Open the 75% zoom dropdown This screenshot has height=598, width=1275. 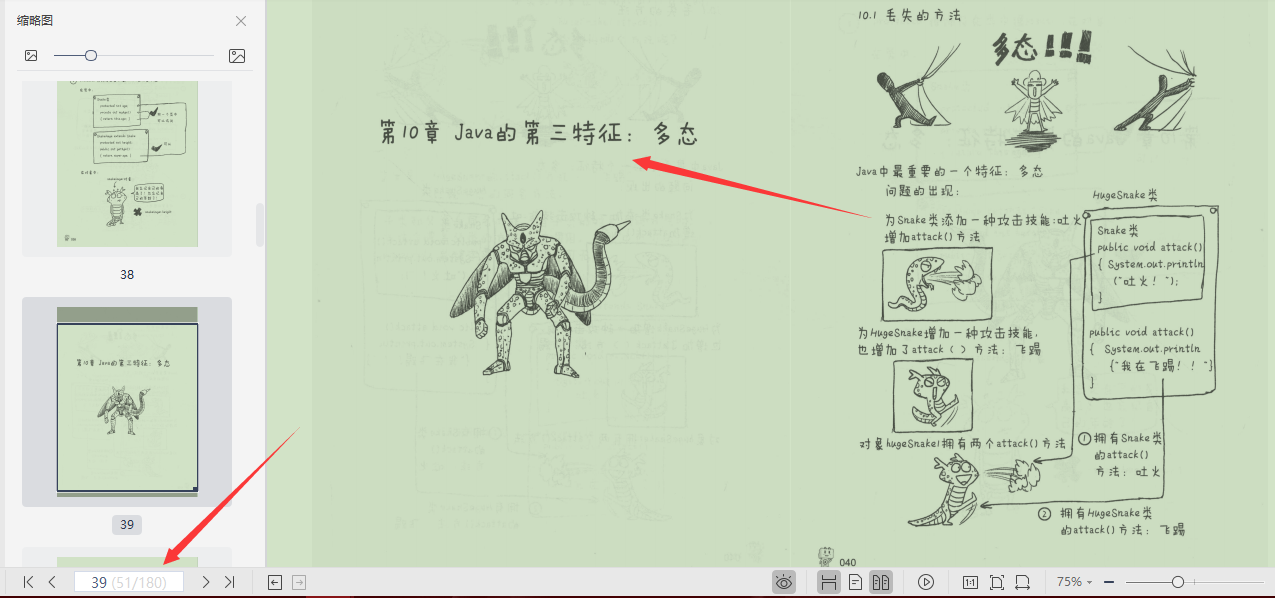click(1075, 582)
